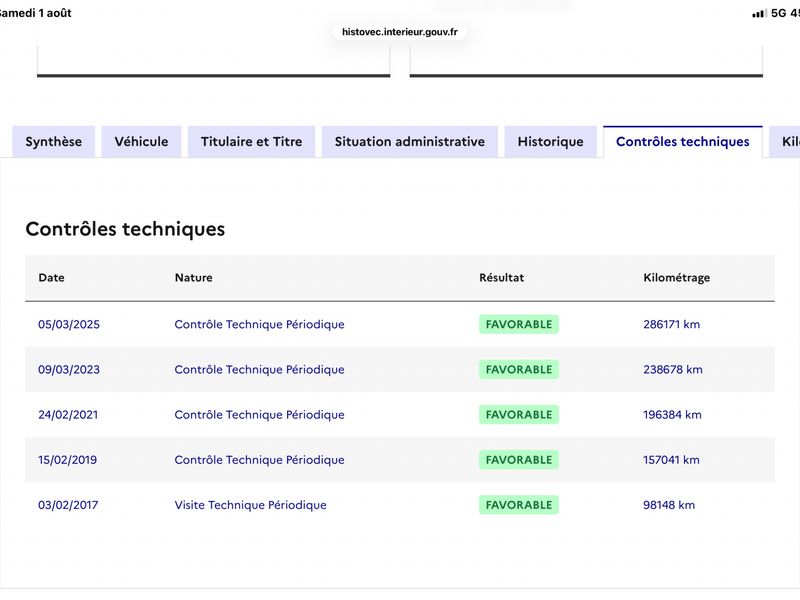The width and height of the screenshot is (800, 600).
Task: Open the Synthèse tab
Action: pos(54,141)
